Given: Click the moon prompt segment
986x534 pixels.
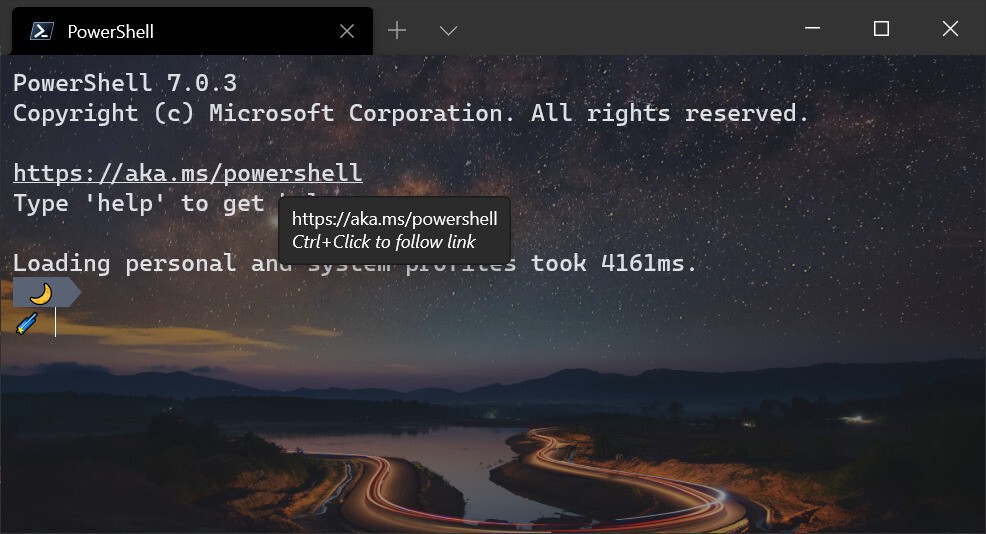Looking at the screenshot, I should coord(47,292).
